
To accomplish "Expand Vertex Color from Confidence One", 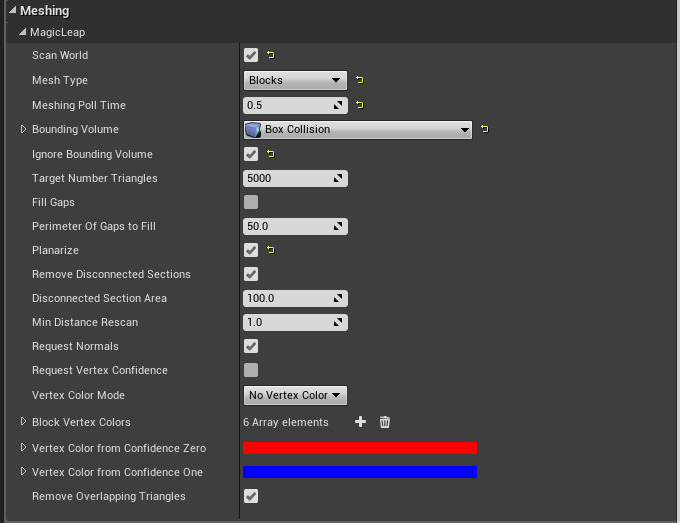I will click(x=24, y=472).
